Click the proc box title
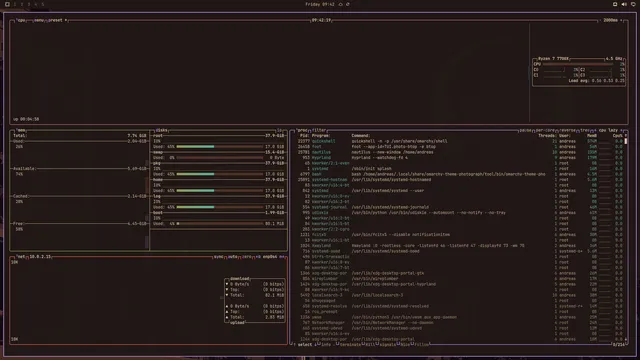This screenshot has width=640, height=360. tap(302, 130)
